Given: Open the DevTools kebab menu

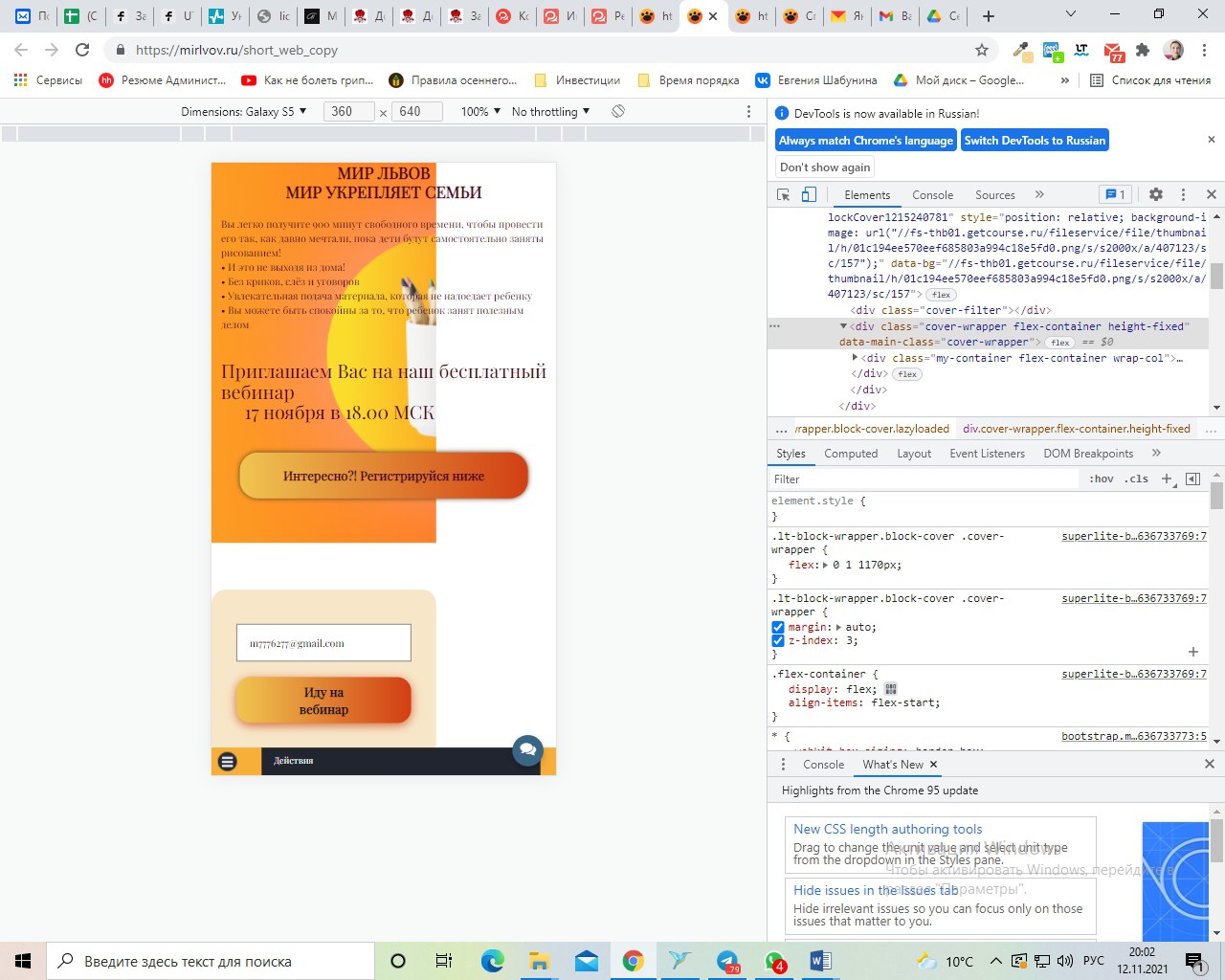Looking at the screenshot, I should 1183,194.
